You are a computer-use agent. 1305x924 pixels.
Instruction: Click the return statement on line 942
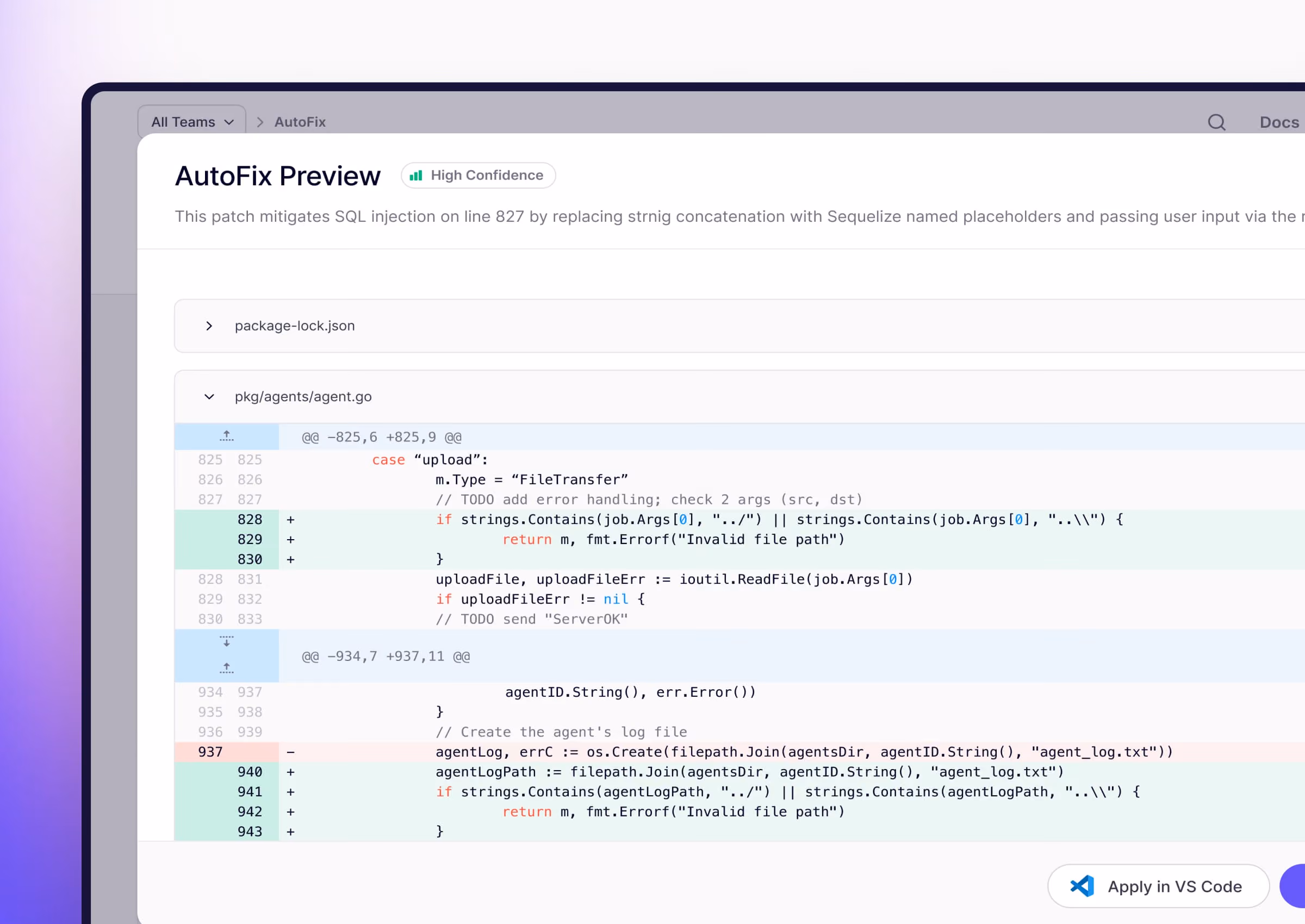(x=674, y=811)
